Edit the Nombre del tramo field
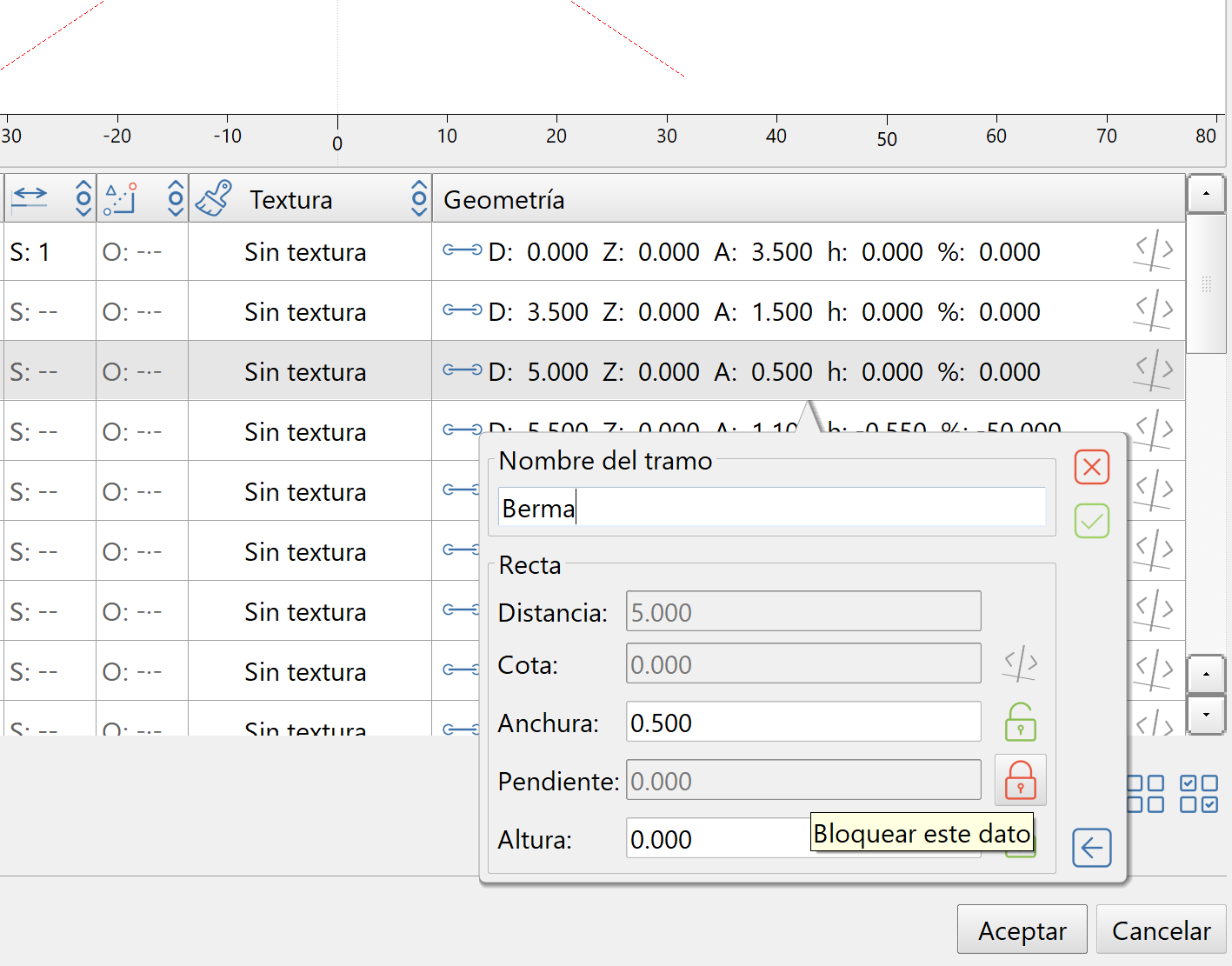This screenshot has width=1232, height=966. click(x=772, y=508)
